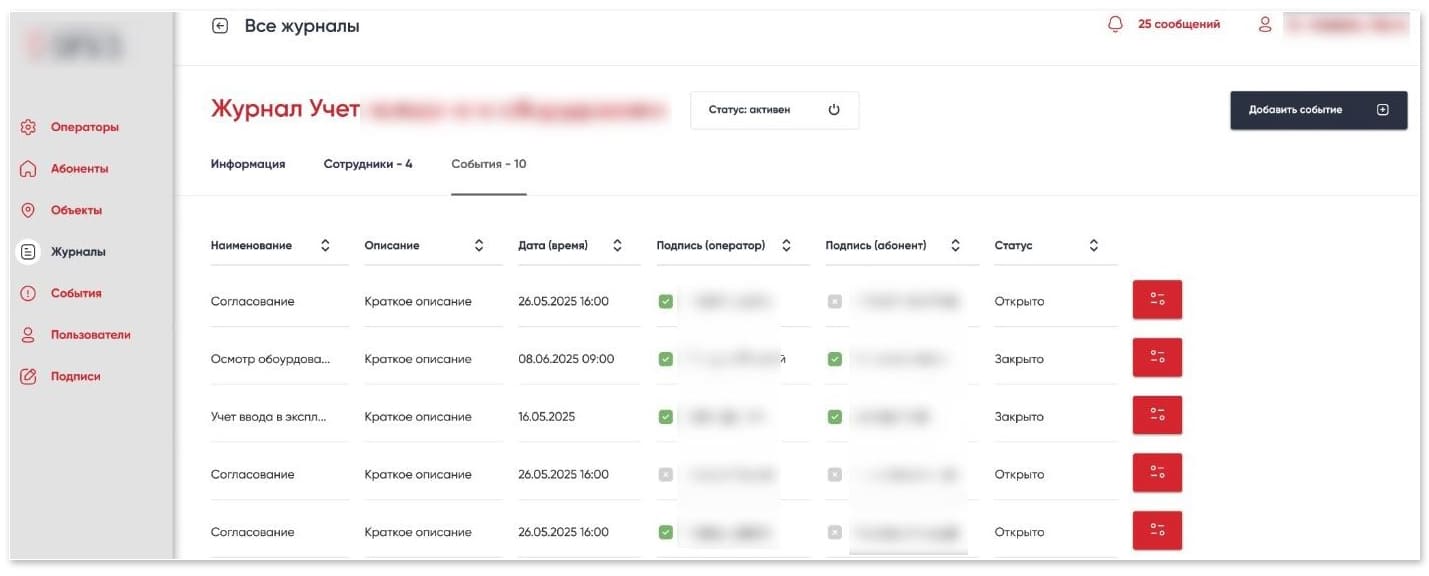Sort table by Статус column arrows

point(1094,245)
